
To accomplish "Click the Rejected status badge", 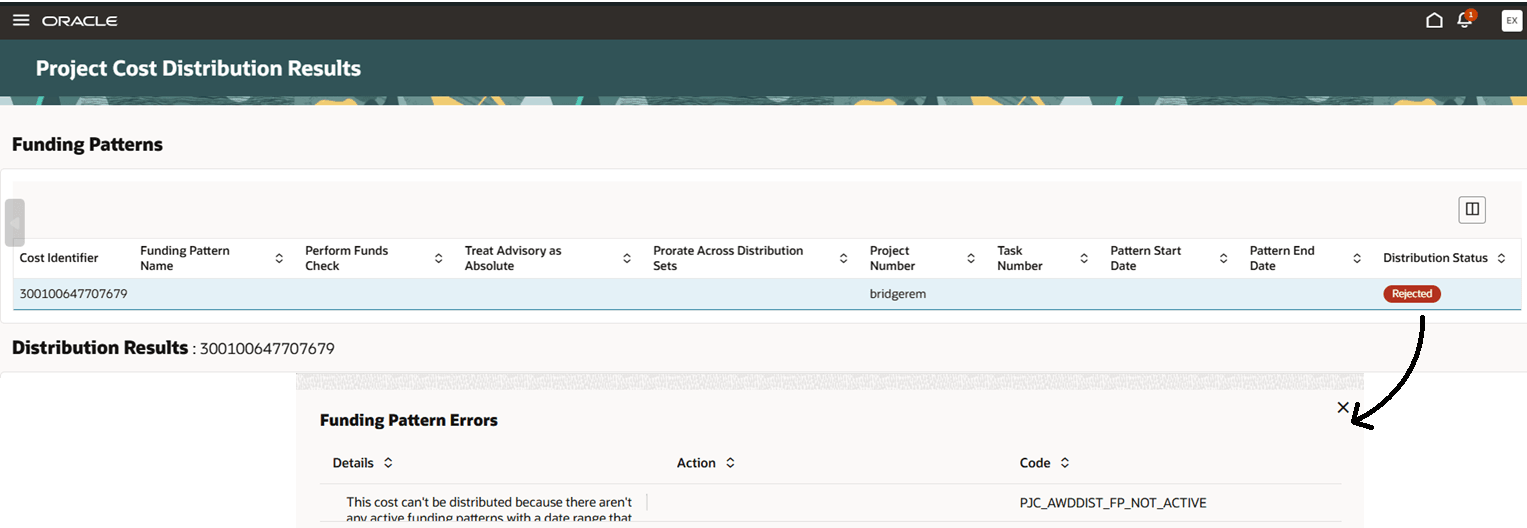I will click(1412, 294).
